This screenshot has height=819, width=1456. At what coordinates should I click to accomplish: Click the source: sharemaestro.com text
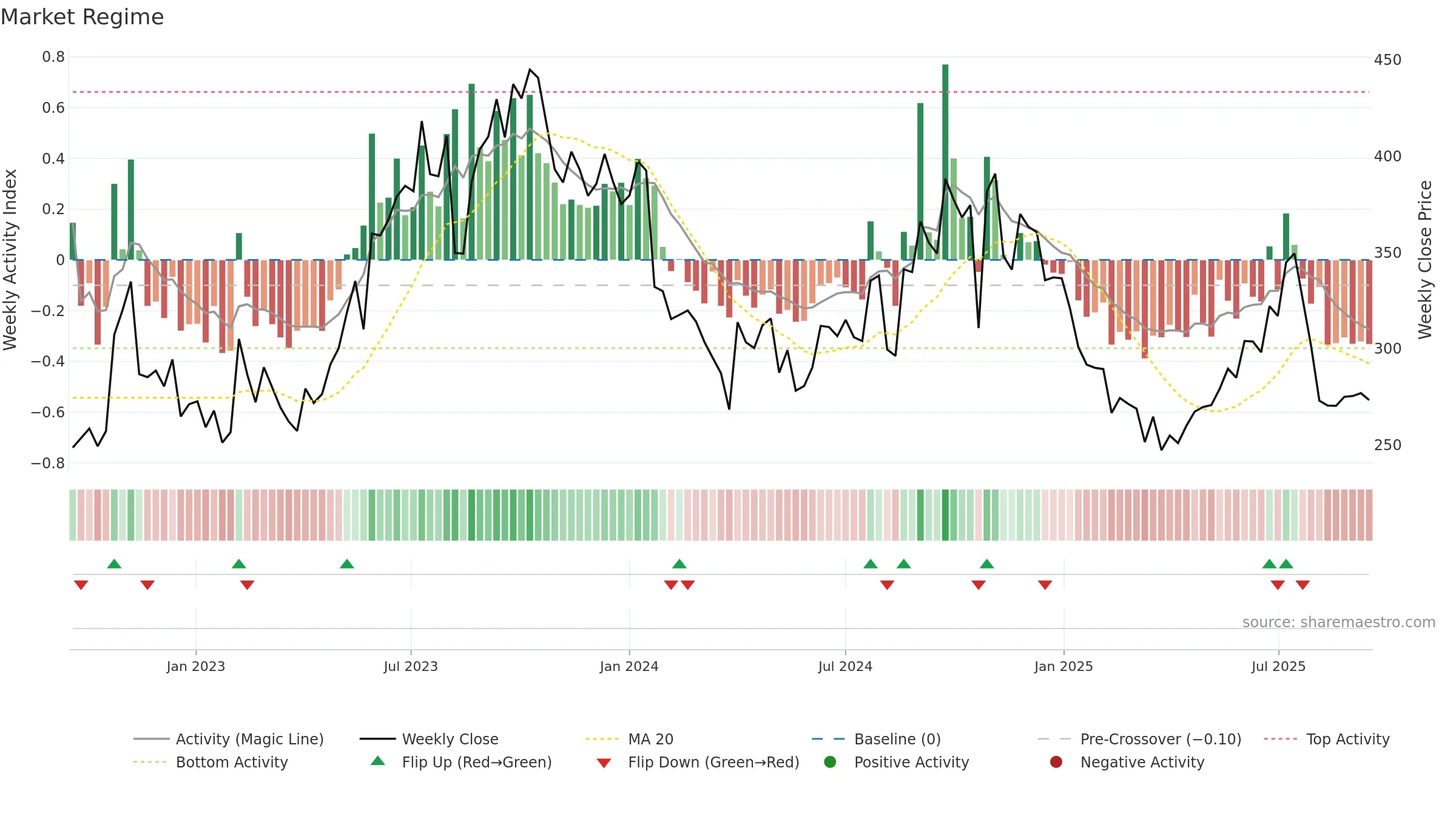(x=1339, y=622)
